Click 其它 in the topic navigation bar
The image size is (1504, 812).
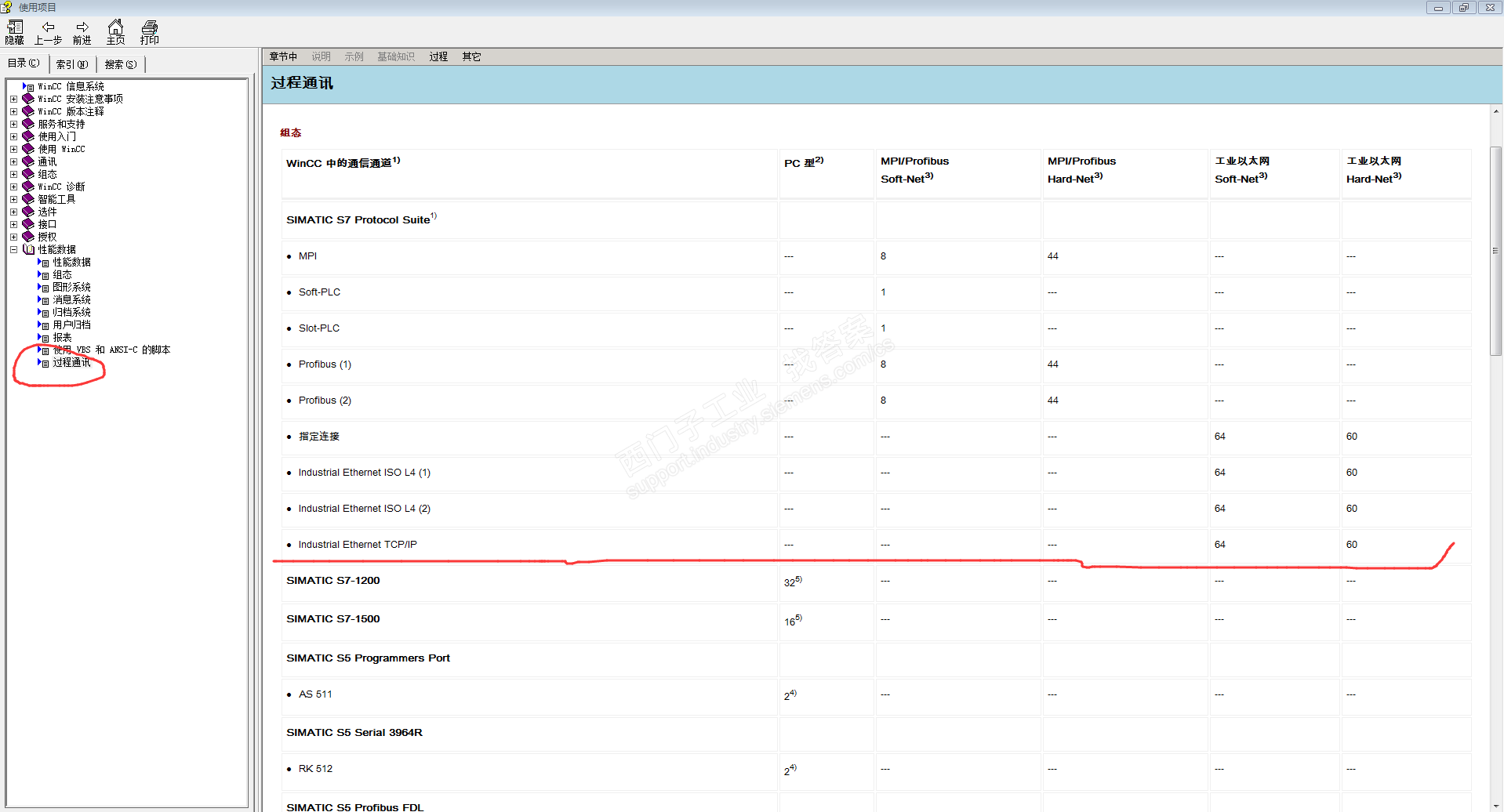471,56
